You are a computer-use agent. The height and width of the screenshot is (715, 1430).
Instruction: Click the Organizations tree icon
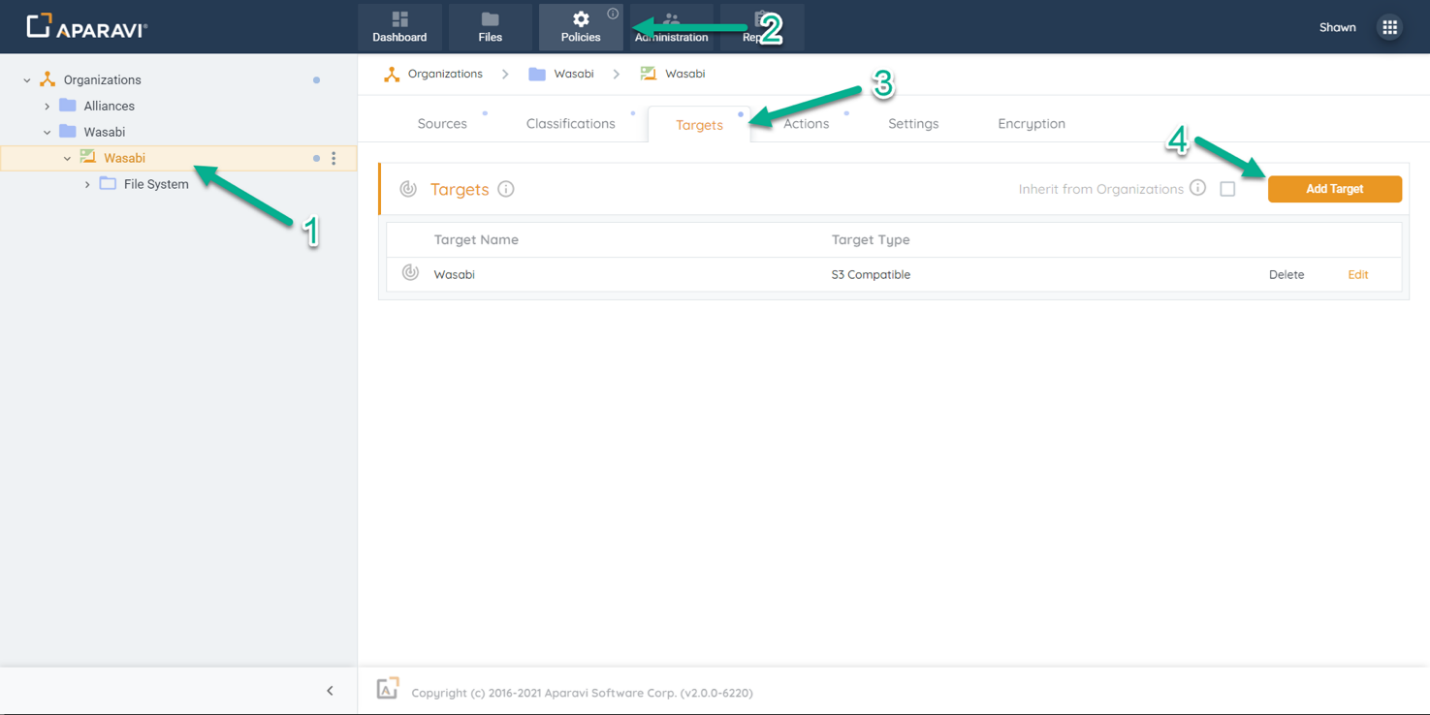[x=47, y=80]
